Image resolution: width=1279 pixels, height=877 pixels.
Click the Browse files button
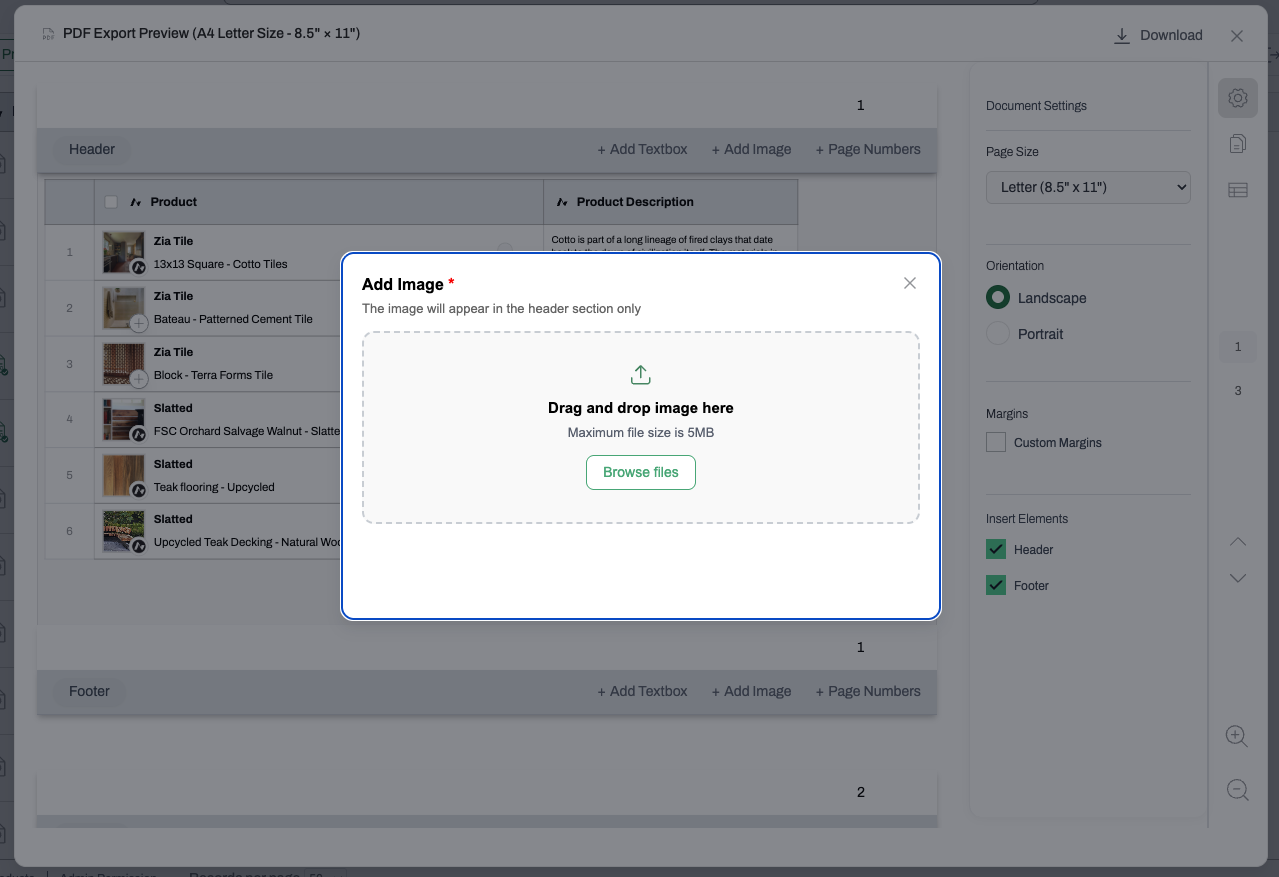[x=641, y=472]
